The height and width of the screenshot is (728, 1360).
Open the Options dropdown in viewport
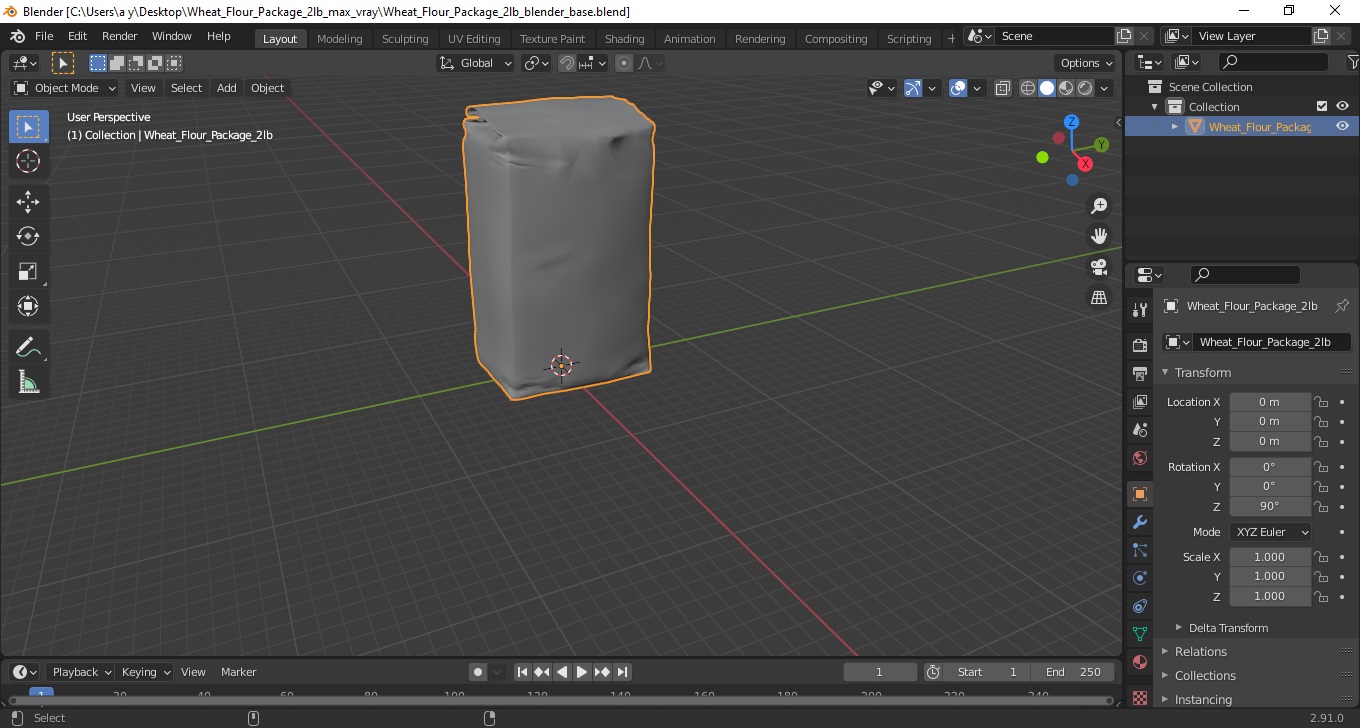1087,63
